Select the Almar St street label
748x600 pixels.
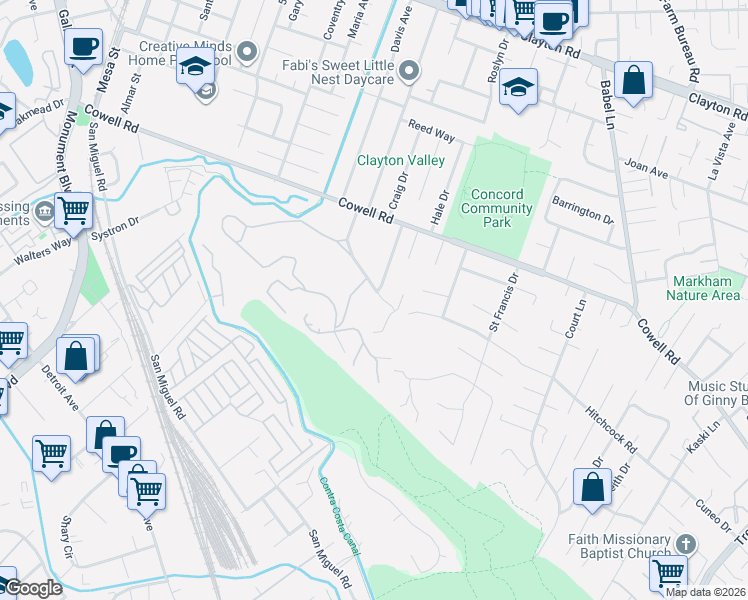[131, 93]
